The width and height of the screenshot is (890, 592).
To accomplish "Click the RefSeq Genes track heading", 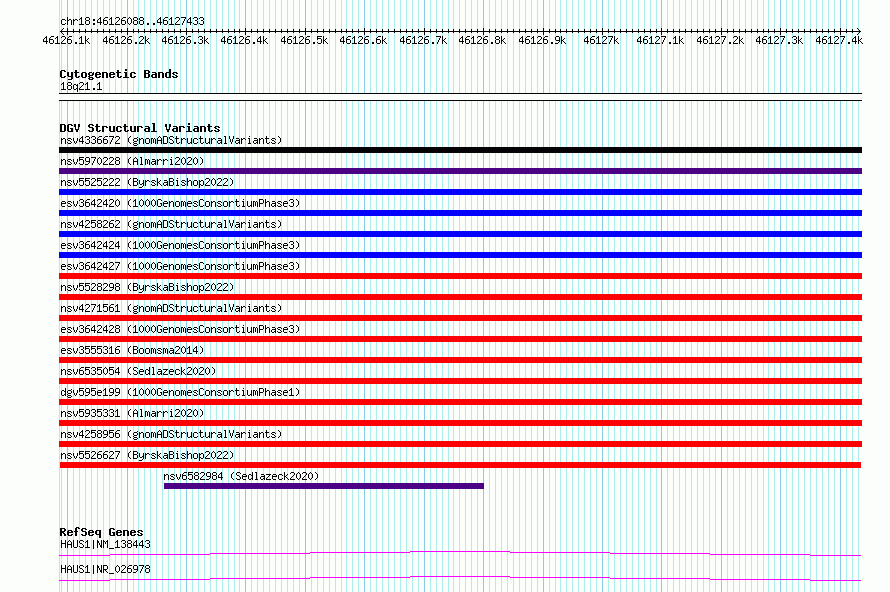I will tap(101, 532).
